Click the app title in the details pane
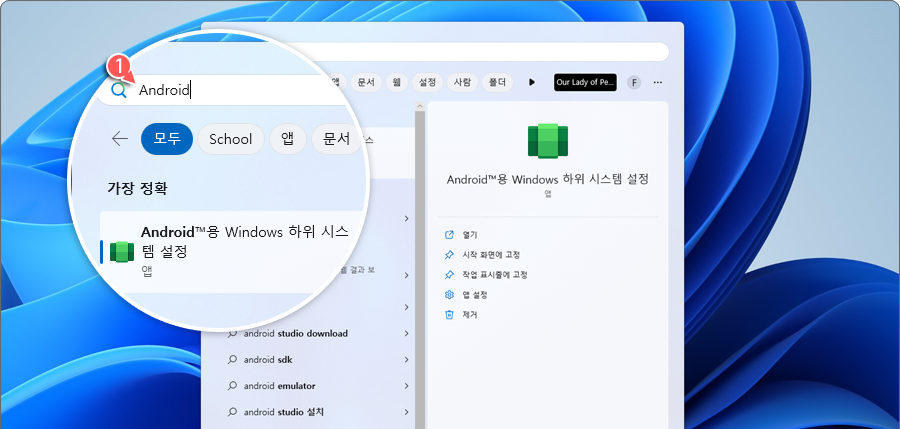 (548, 179)
